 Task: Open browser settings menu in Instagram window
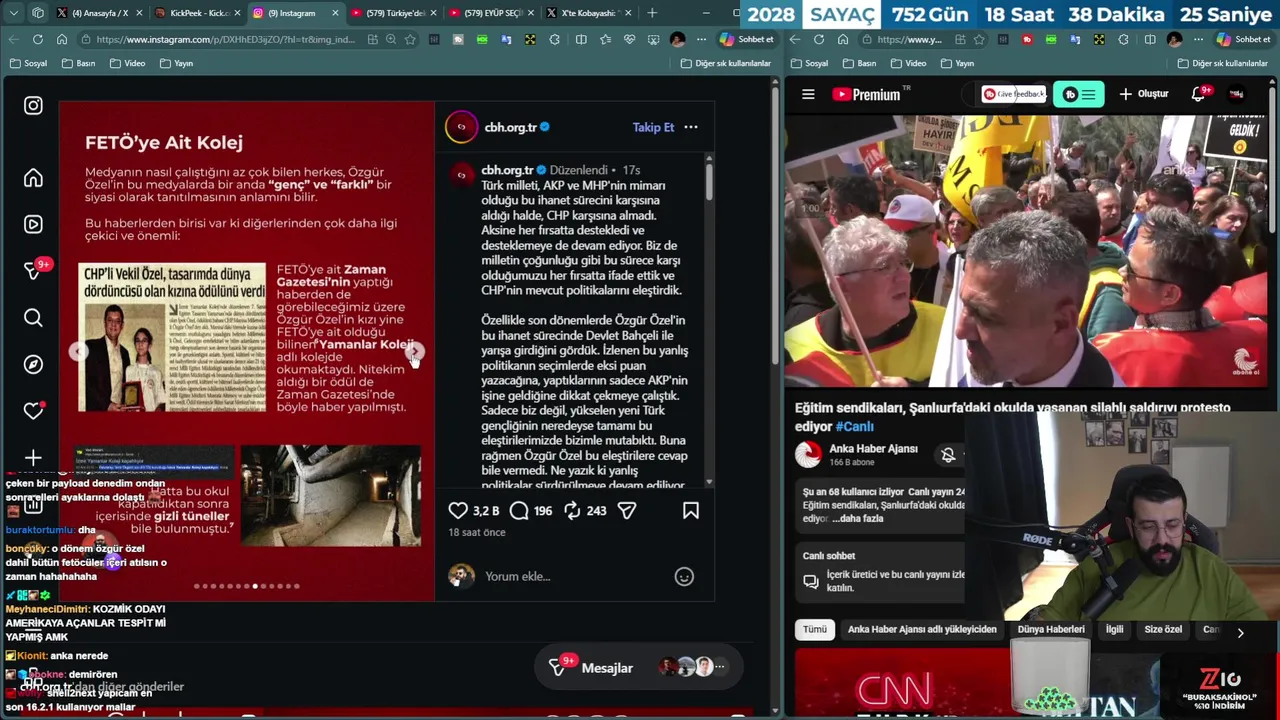point(701,39)
